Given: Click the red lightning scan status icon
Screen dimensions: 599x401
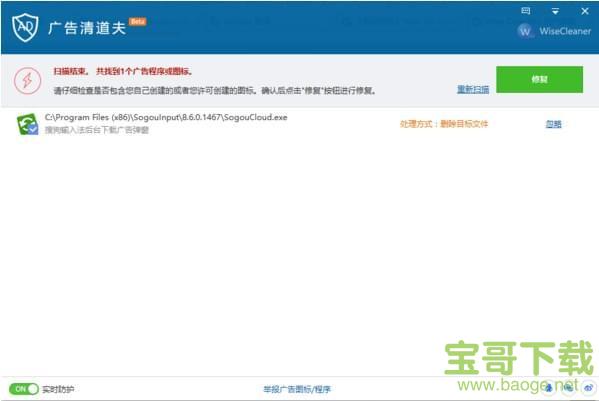Looking at the screenshot, I should [x=27, y=81].
